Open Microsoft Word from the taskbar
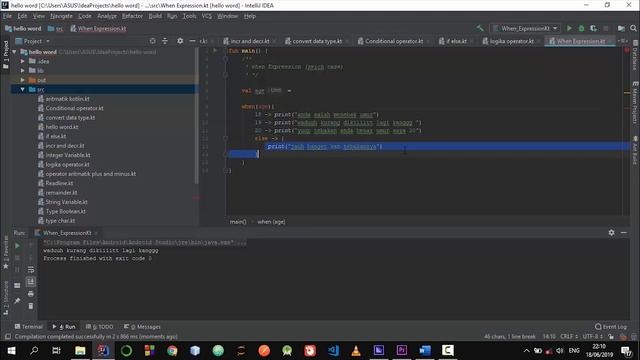 424,351
